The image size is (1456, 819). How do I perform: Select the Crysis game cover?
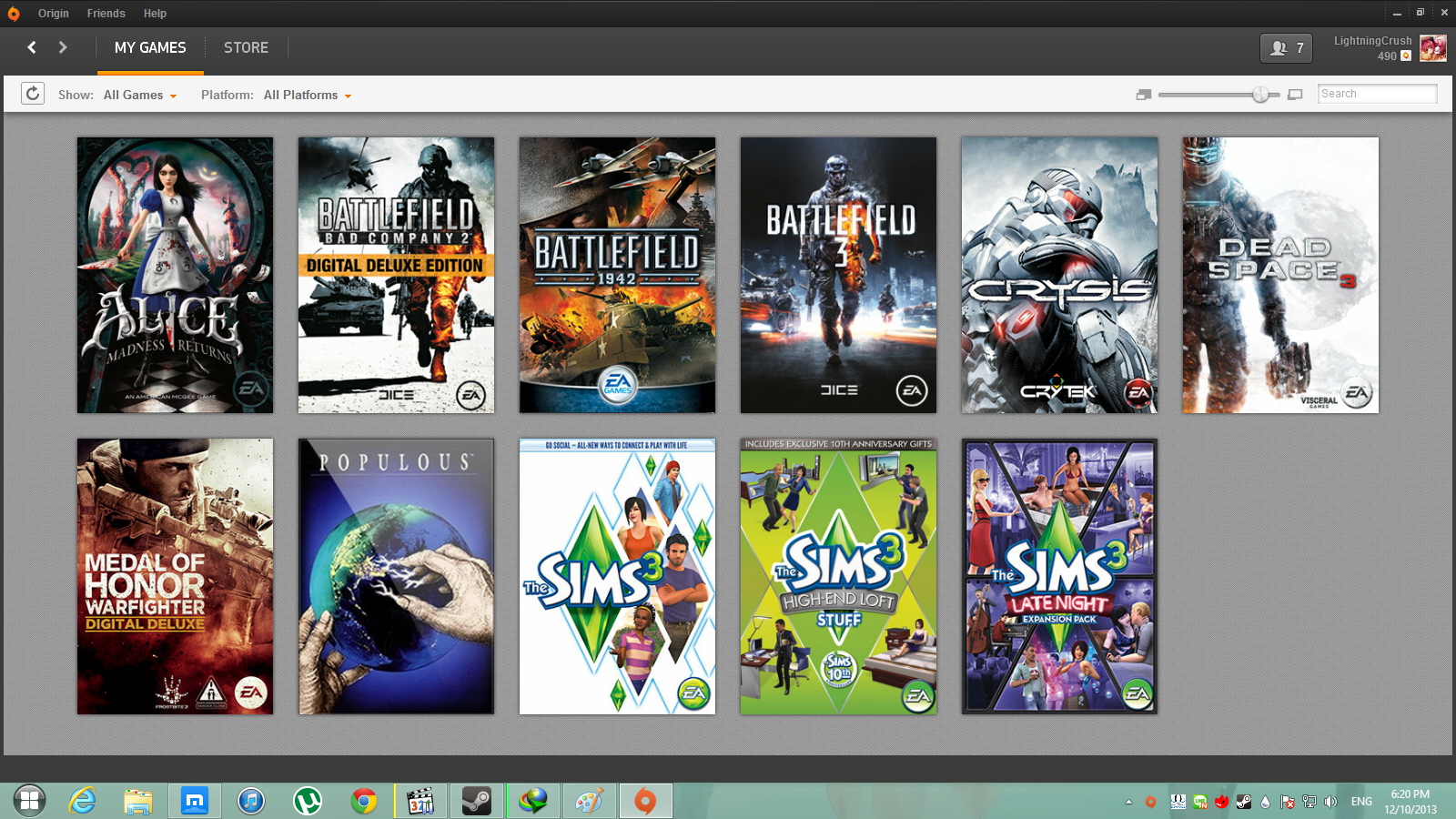1059,275
